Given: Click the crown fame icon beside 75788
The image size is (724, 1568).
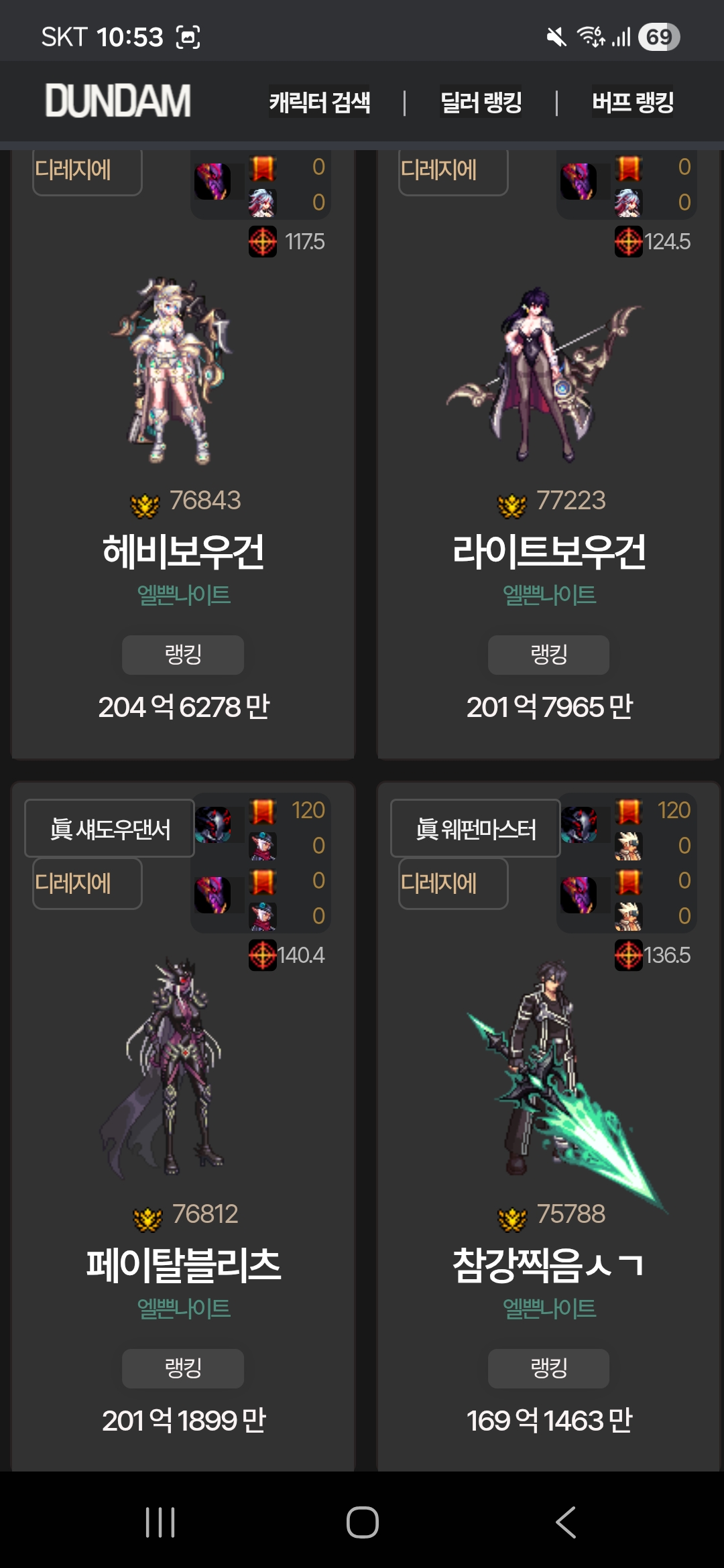Looking at the screenshot, I should [x=512, y=1219].
